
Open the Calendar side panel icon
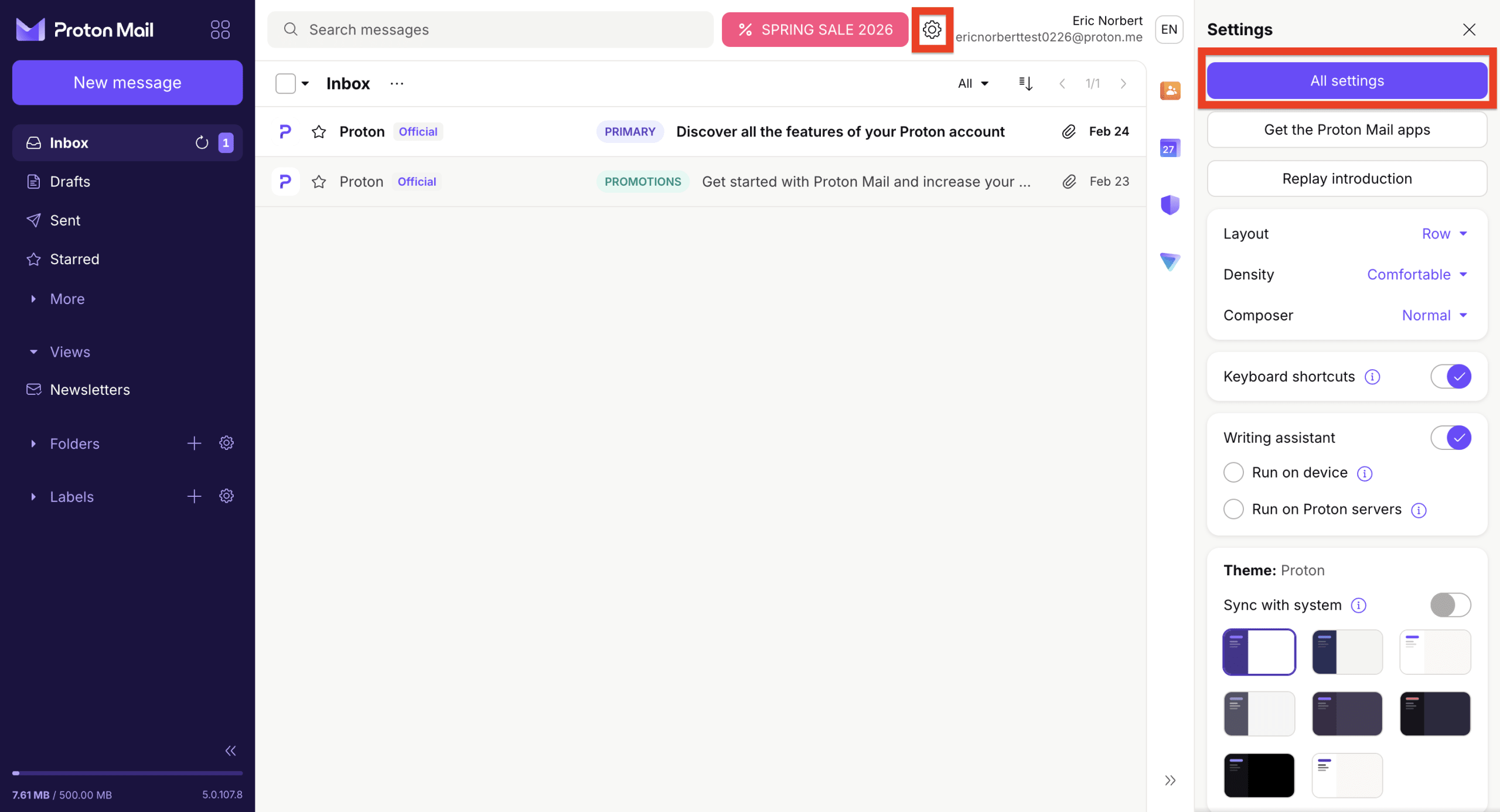pos(1170,148)
